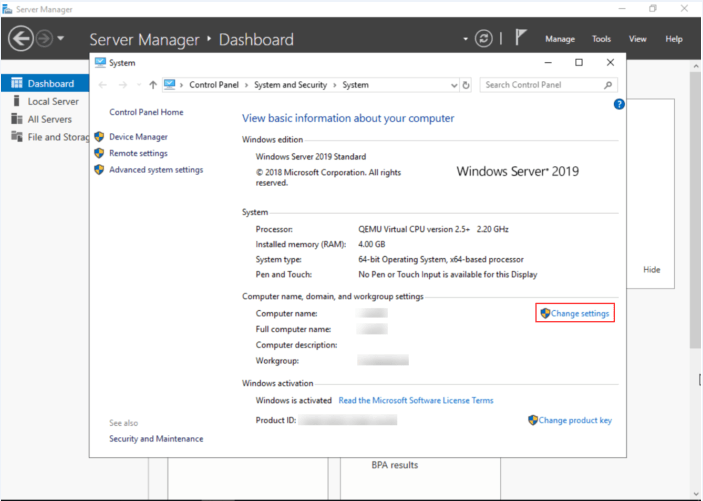703x501 pixels.
Task: Click shield icon beside Change product key
Action: click(533, 420)
